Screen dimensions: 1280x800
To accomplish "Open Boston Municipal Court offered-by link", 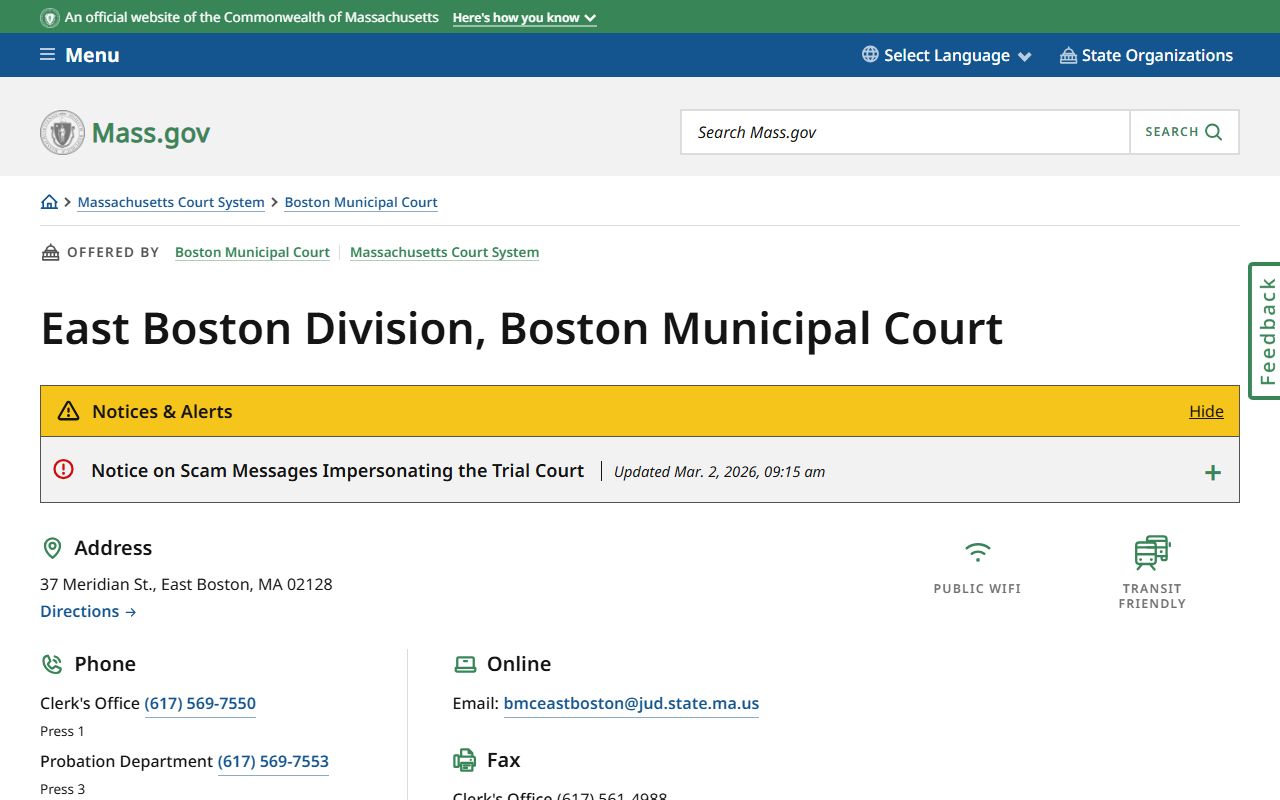I will coord(252,252).
